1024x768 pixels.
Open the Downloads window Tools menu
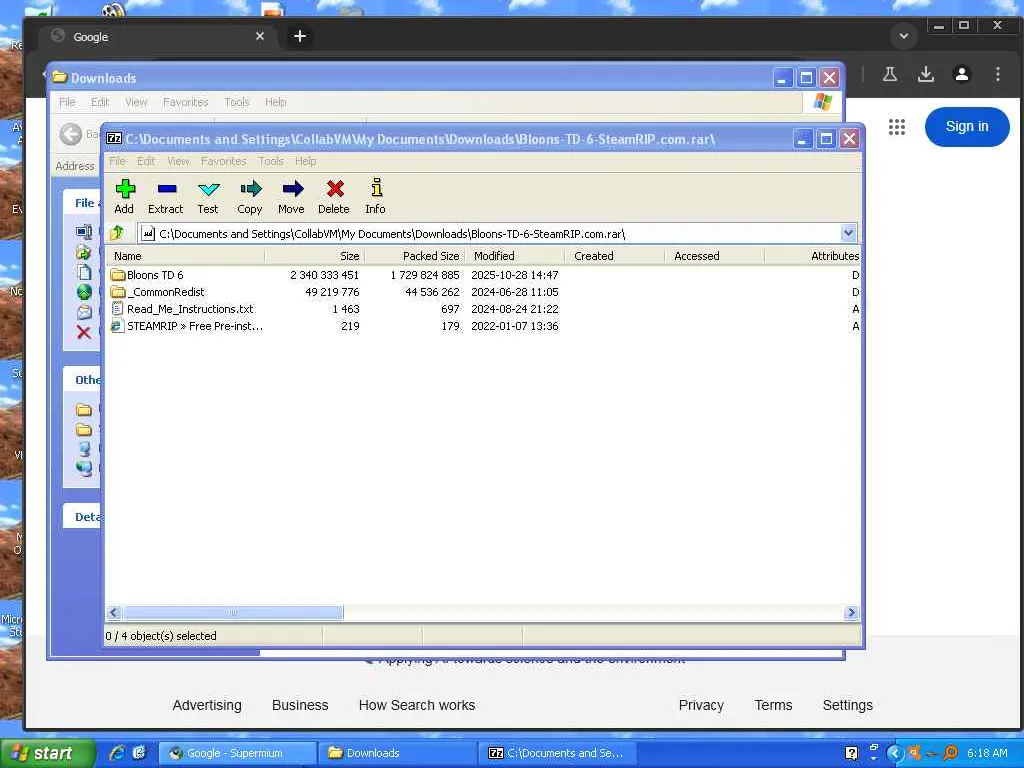pos(236,103)
